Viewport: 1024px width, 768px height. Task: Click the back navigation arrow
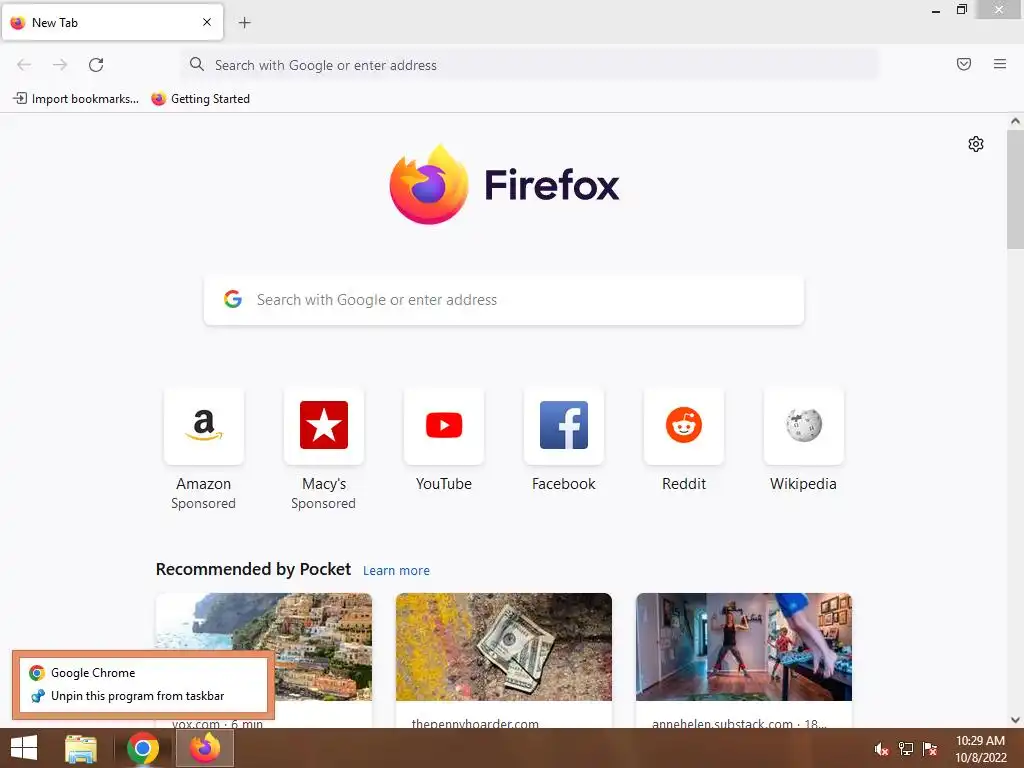24,65
